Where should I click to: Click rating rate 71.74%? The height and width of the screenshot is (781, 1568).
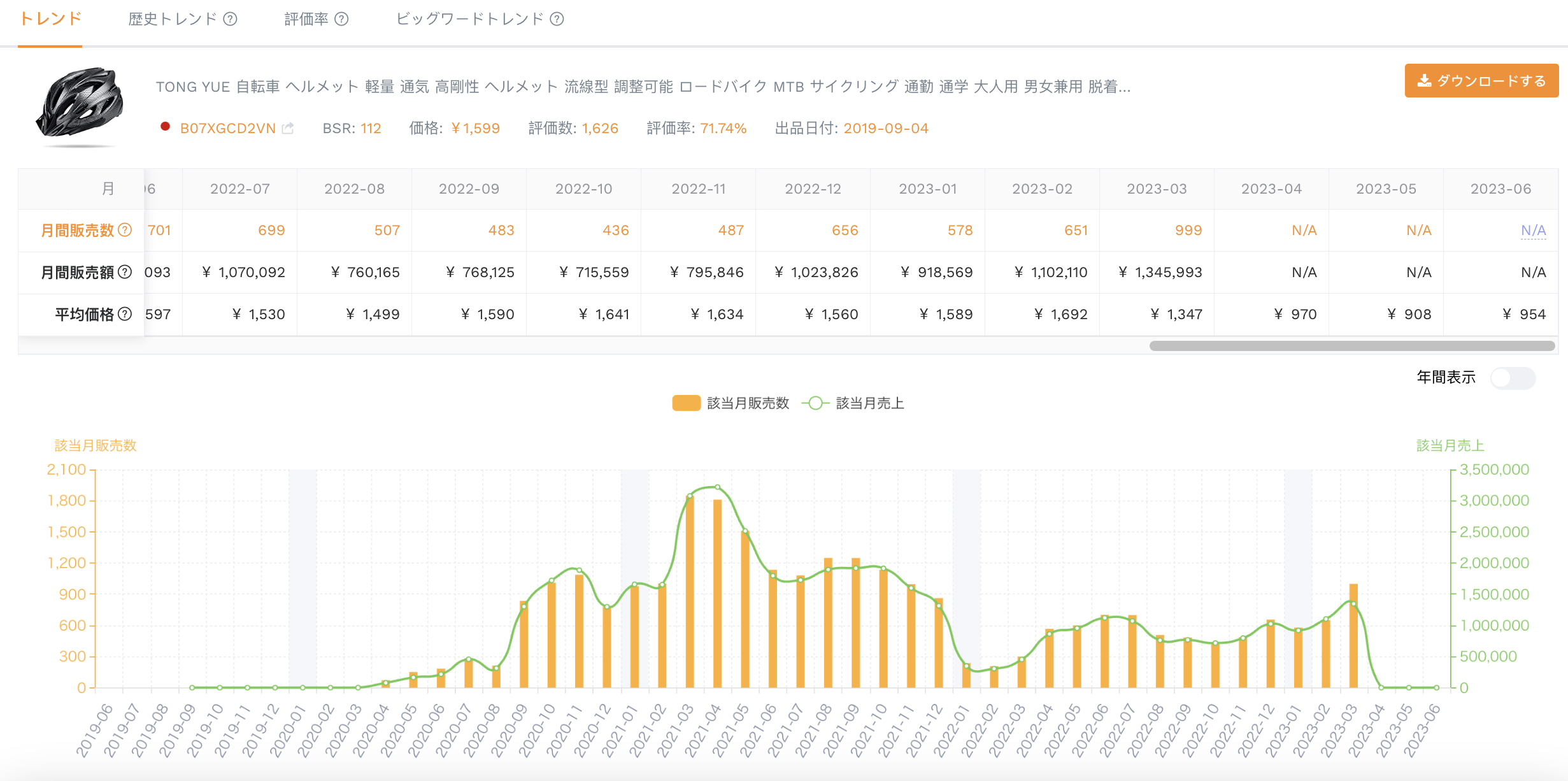point(723,128)
